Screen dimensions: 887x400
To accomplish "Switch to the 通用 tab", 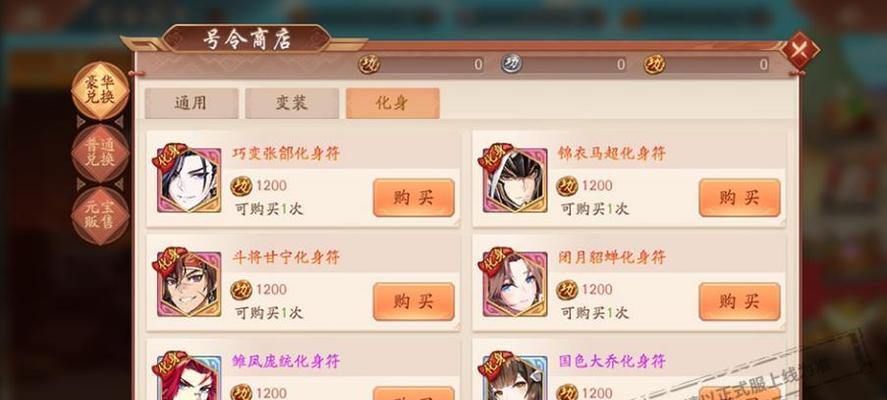I will click(191, 103).
